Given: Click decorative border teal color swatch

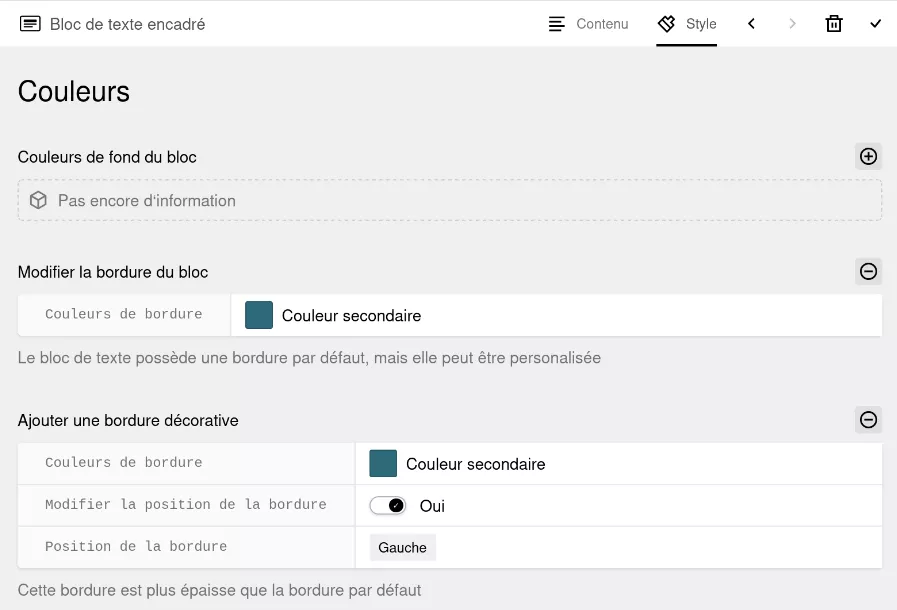Looking at the screenshot, I should point(383,464).
